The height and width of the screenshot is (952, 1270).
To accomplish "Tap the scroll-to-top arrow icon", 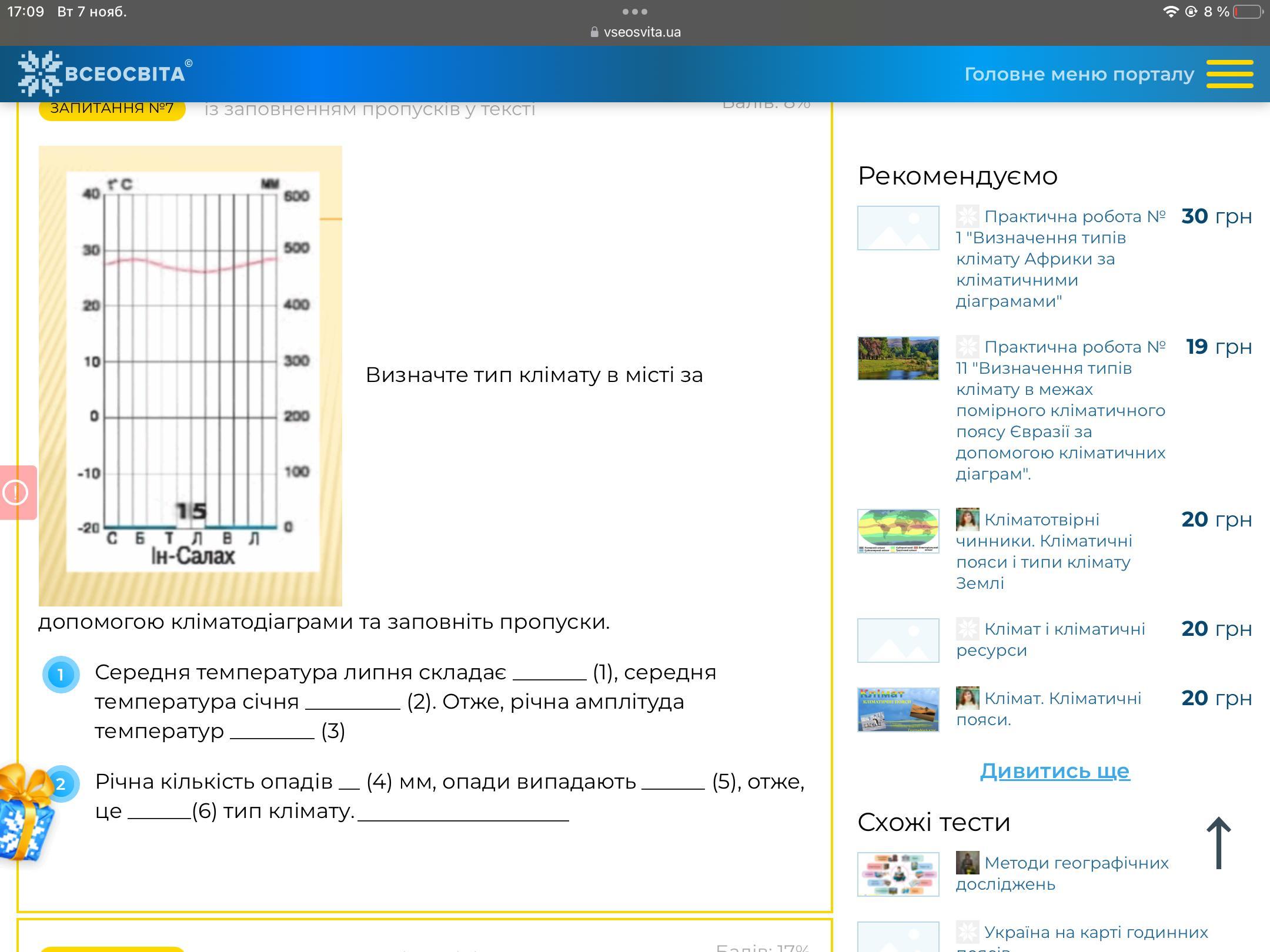I will 1218,843.
